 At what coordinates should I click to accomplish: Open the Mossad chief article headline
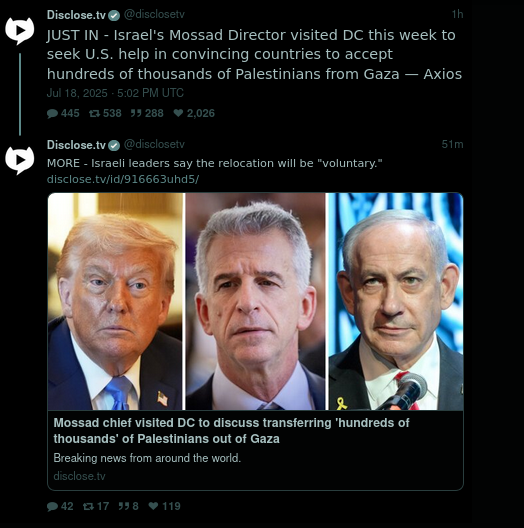(231, 431)
